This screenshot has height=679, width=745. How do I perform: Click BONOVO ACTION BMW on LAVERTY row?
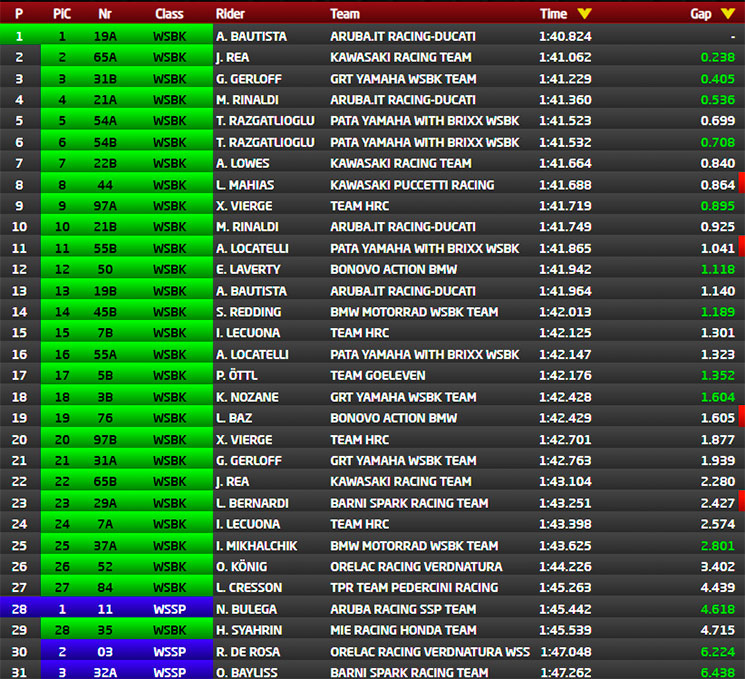(393, 269)
